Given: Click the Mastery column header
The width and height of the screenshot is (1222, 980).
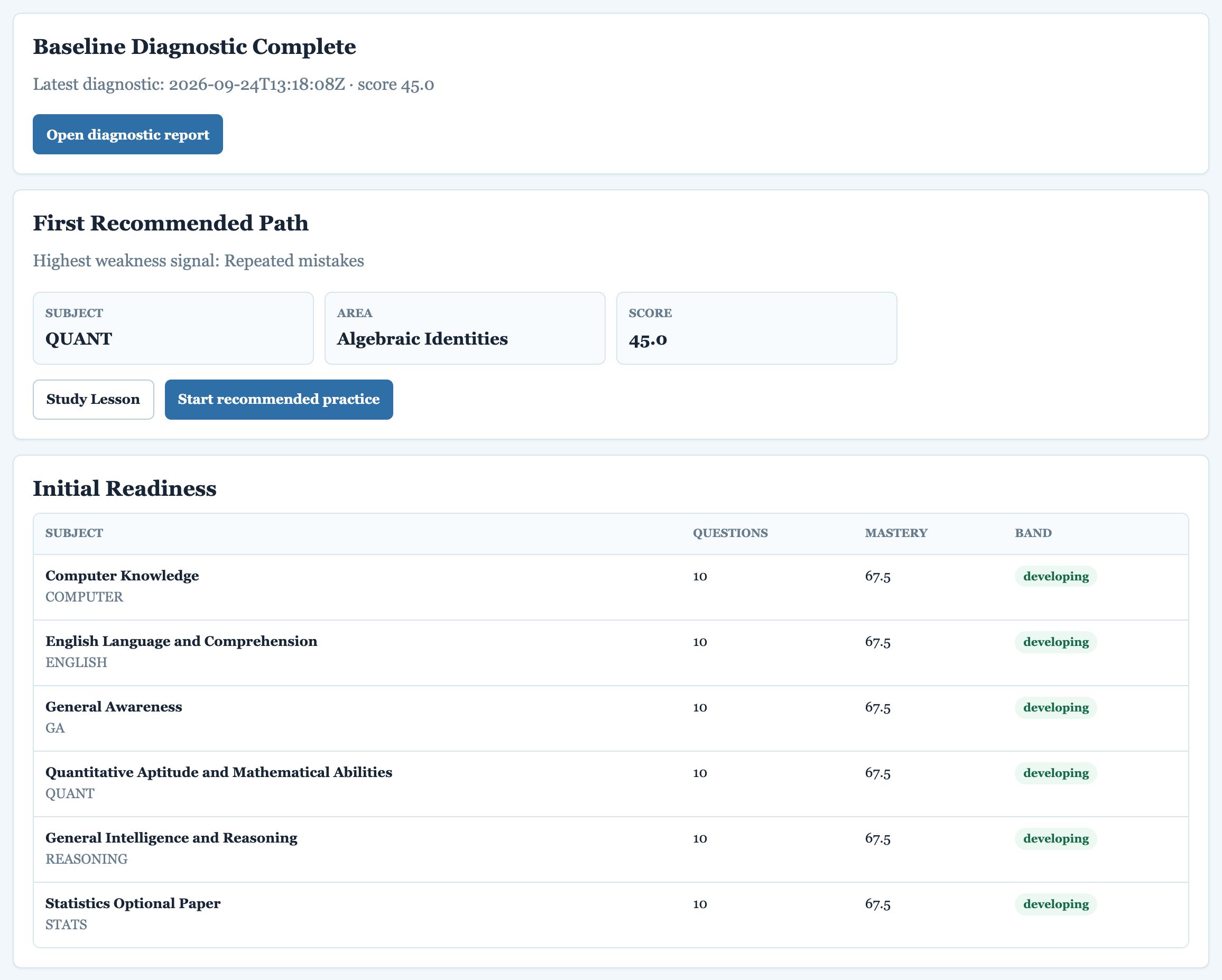Looking at the screenshot, I should point(896,533).
